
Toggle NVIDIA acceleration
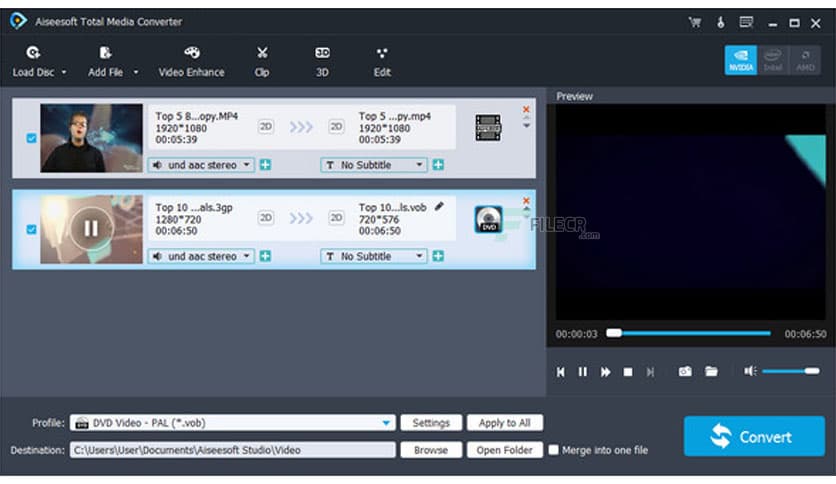coord(741,60)
